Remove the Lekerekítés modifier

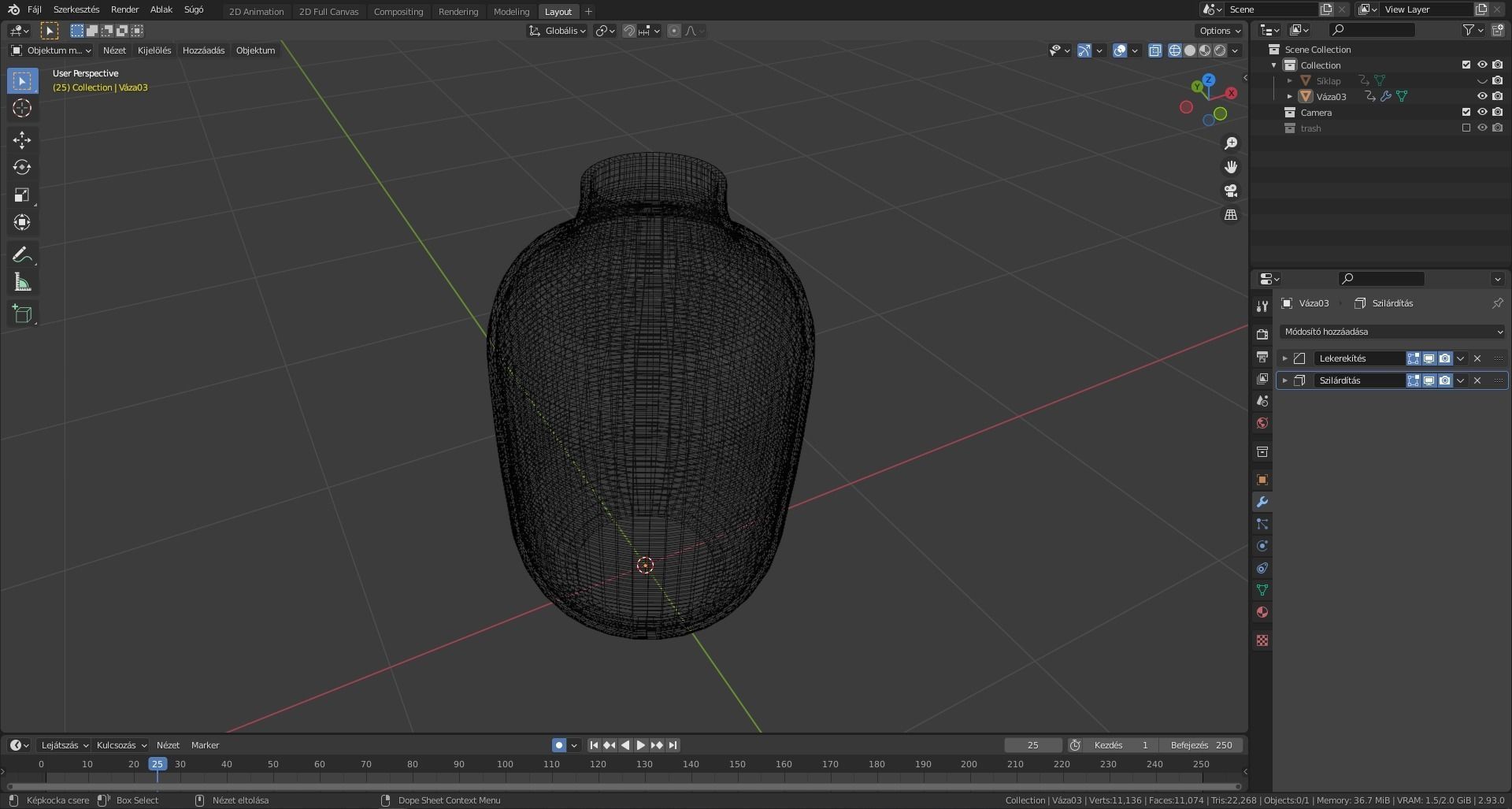tap(1477, 358)
